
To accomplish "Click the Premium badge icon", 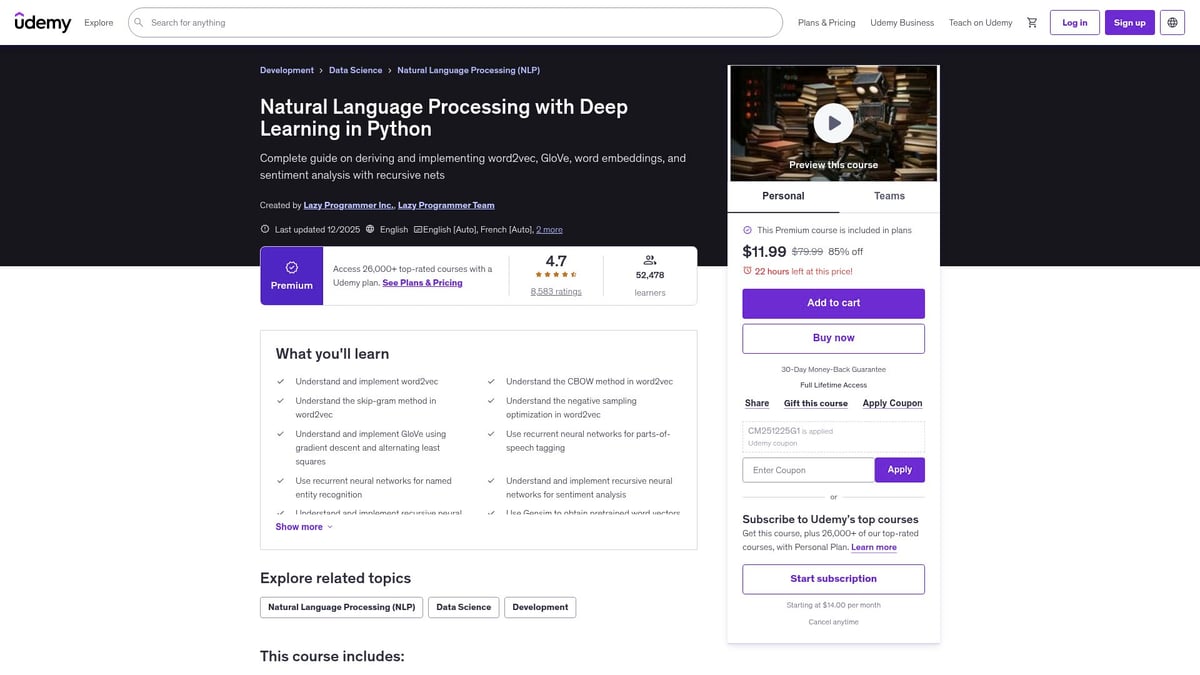I will tap(292, 267).
